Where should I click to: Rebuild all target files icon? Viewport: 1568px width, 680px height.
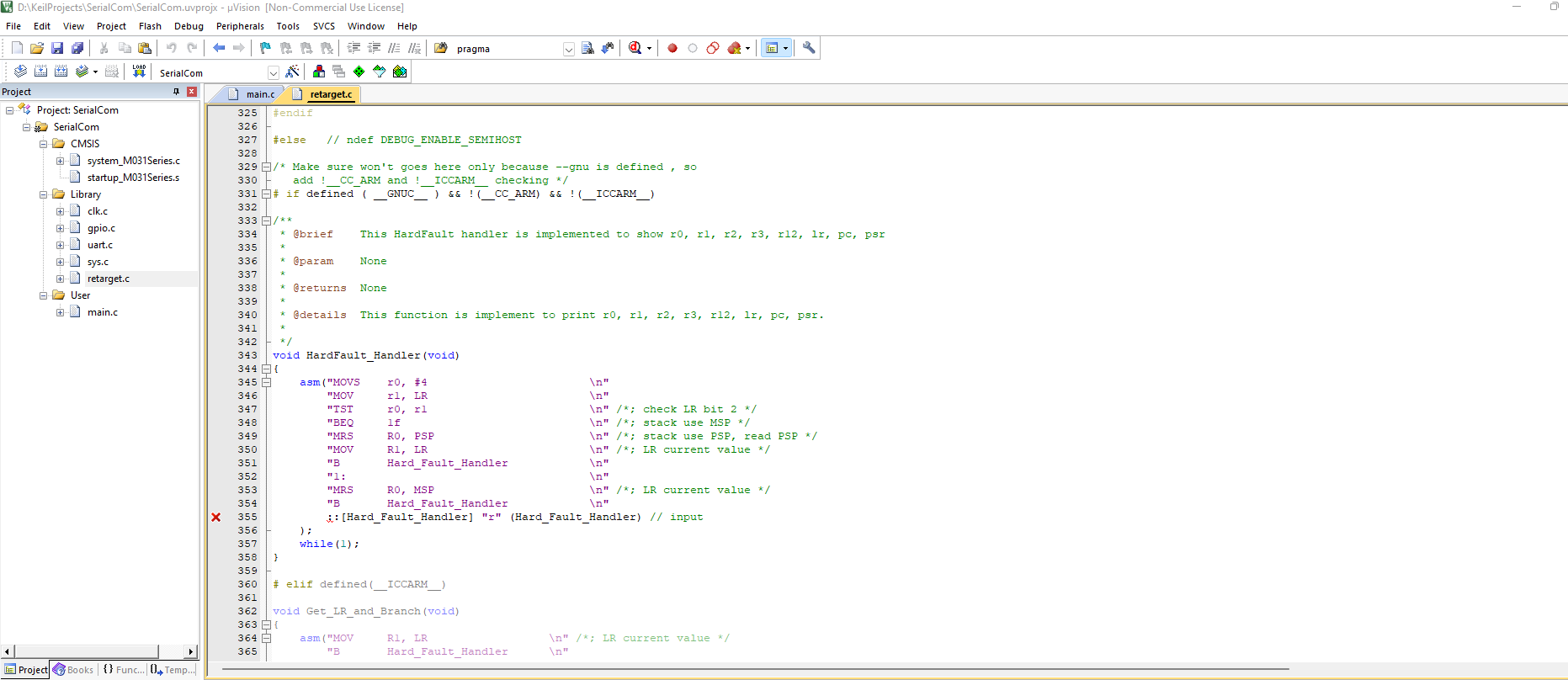pos(61,72)
